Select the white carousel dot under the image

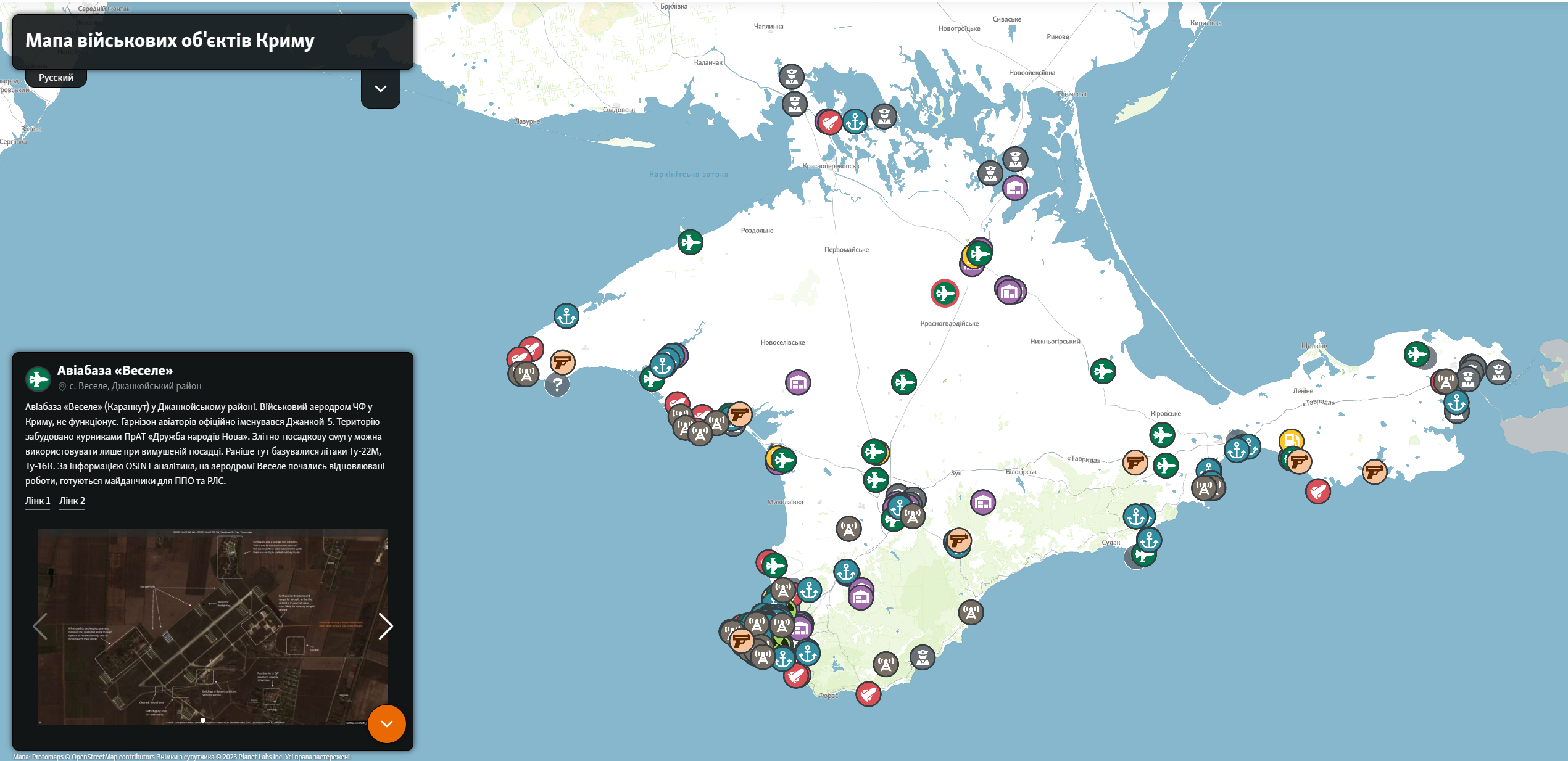click(203, 720)
